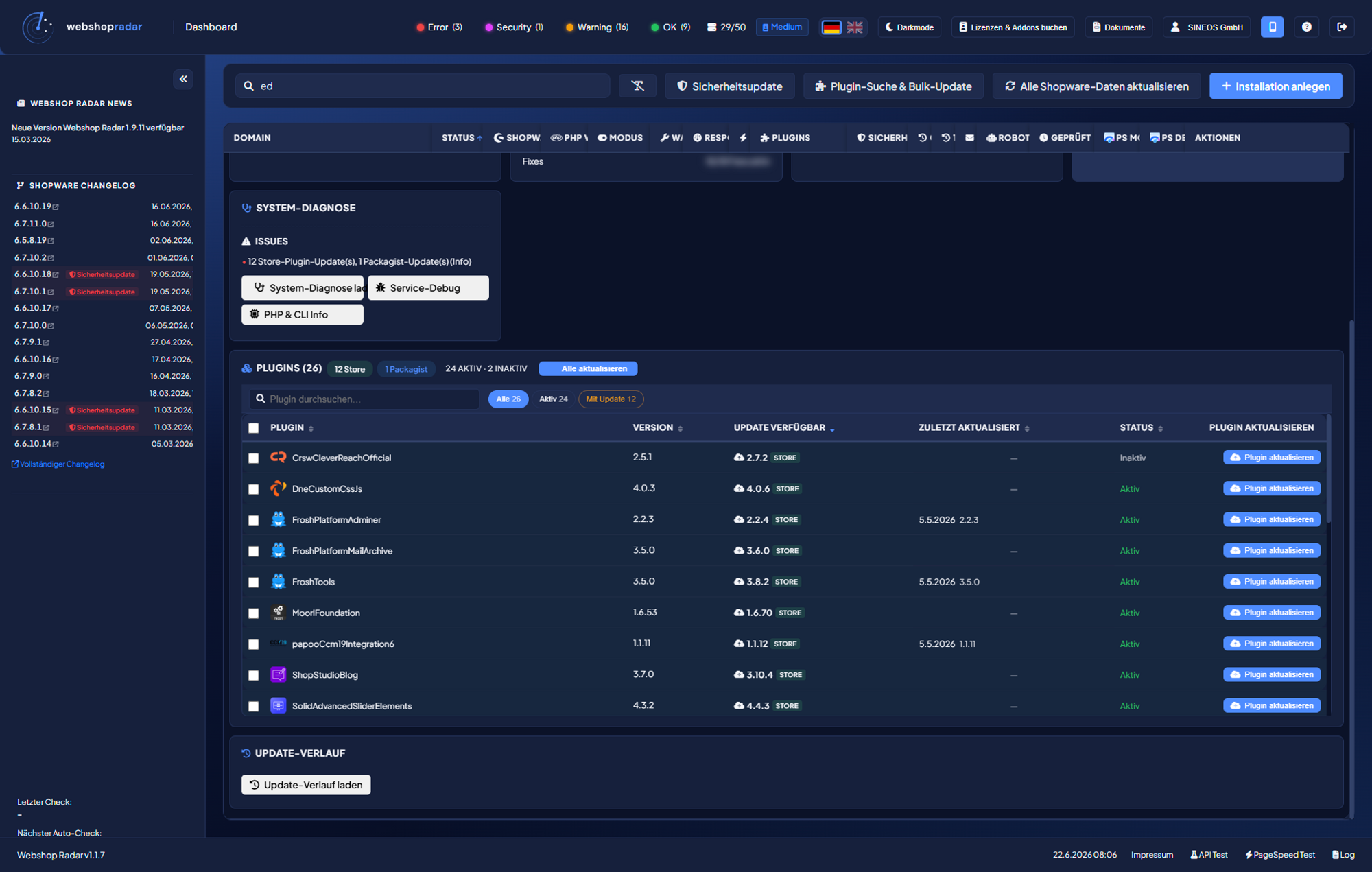Click System-Diagnose laden button
The height and width of the screenshot is (872, 1372).
tap(303, 288)
